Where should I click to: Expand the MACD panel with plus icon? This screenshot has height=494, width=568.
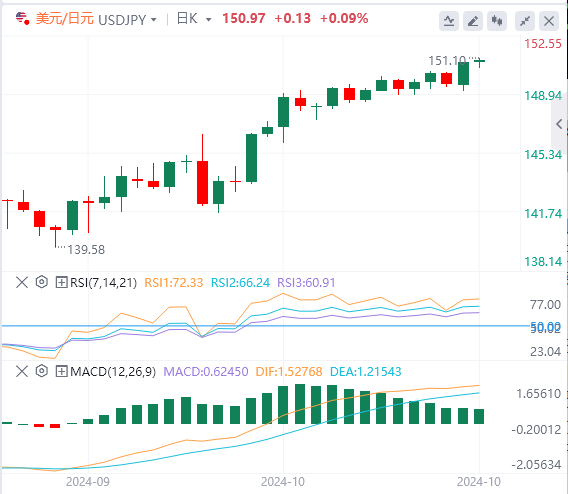point(62,371)
